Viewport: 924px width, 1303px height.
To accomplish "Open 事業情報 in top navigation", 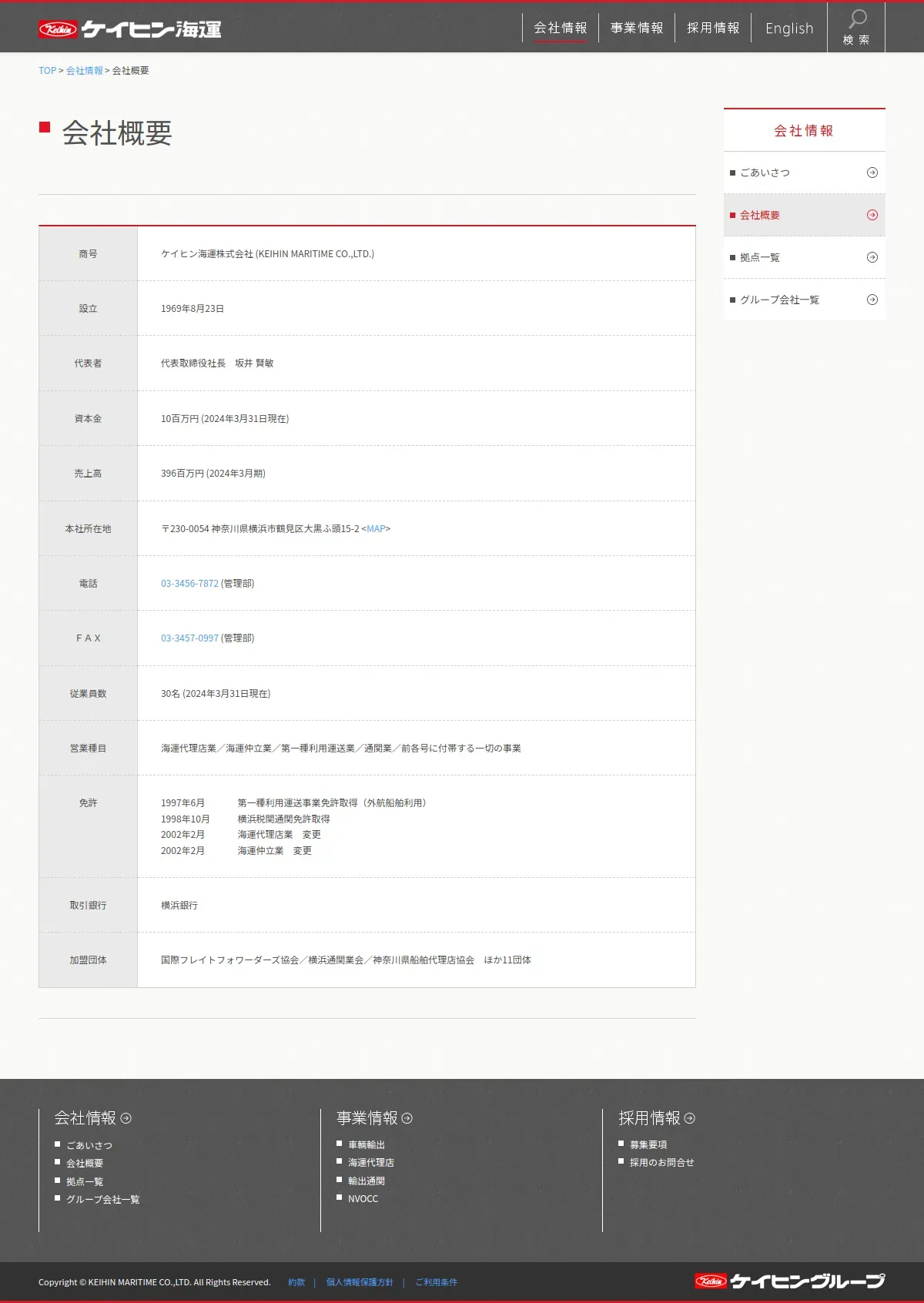I will [637, 28].
